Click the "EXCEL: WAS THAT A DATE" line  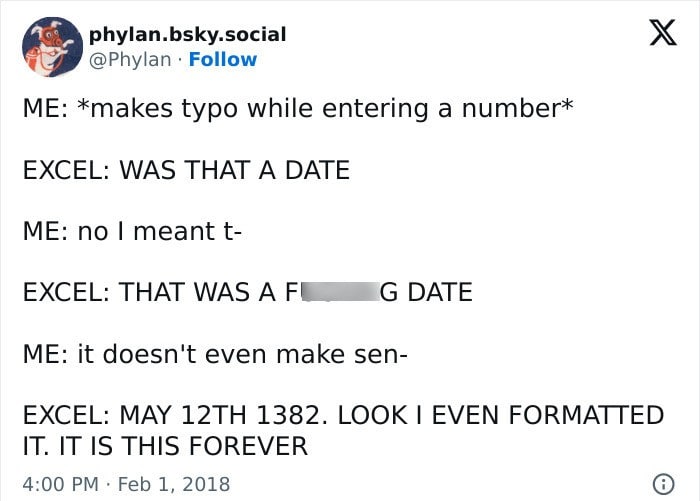click(x=186, y=170)
